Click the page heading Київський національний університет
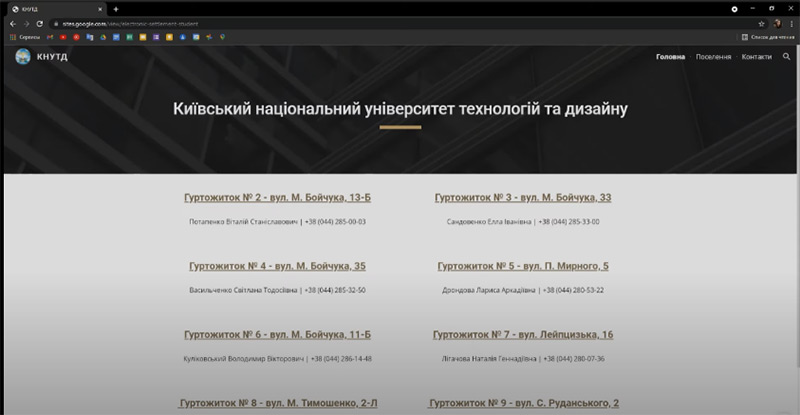 pyautogui.click(x=400, y=109)
